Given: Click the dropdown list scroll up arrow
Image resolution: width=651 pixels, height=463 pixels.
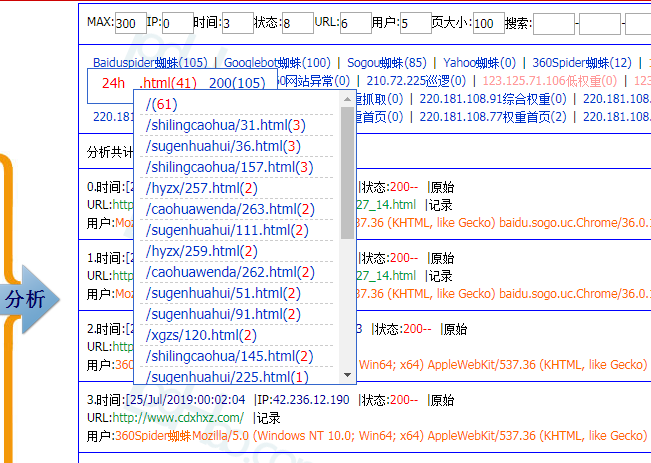Looking at the screenshot, I should click(x=348, y=99).
